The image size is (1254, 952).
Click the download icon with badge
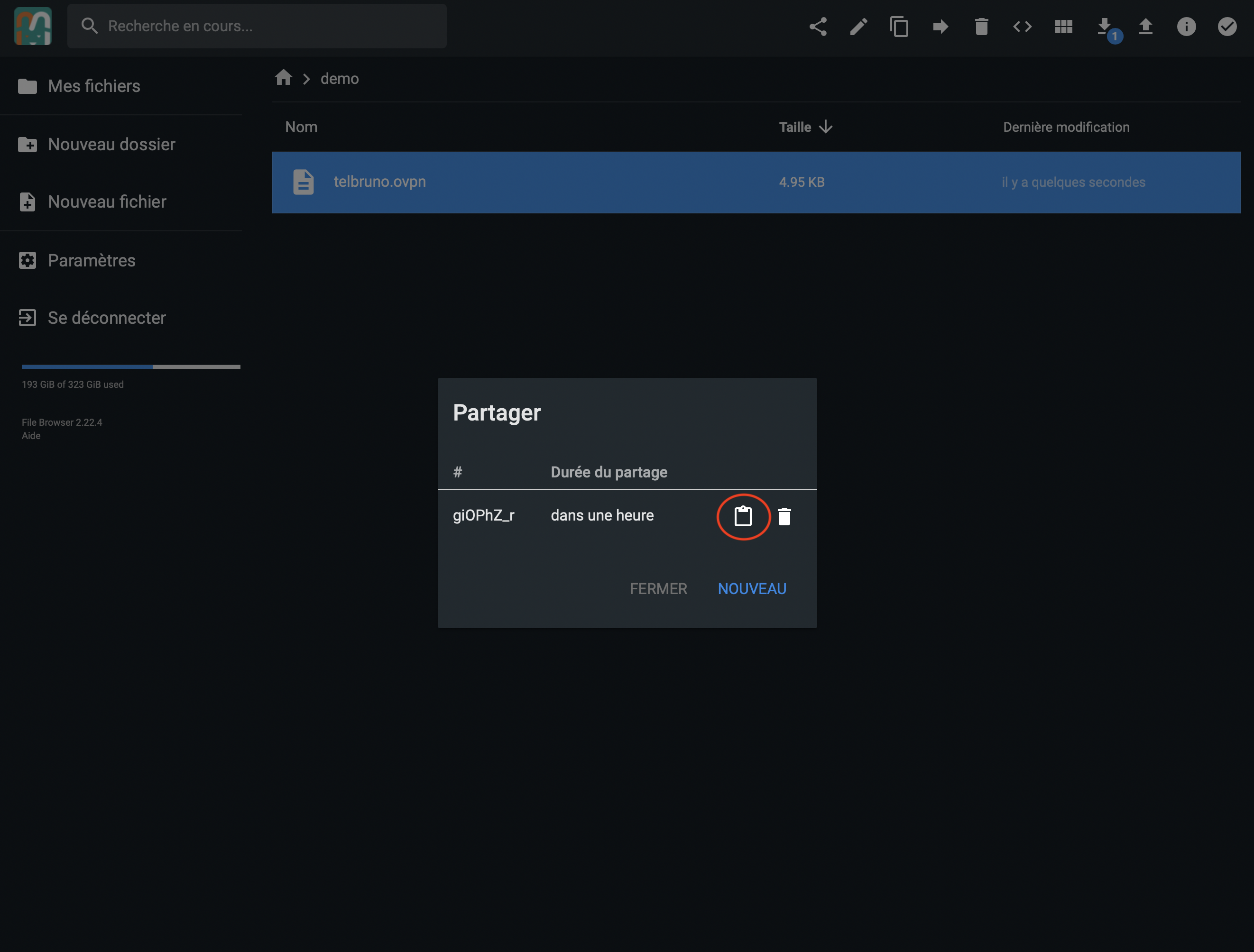point(1104,27)
